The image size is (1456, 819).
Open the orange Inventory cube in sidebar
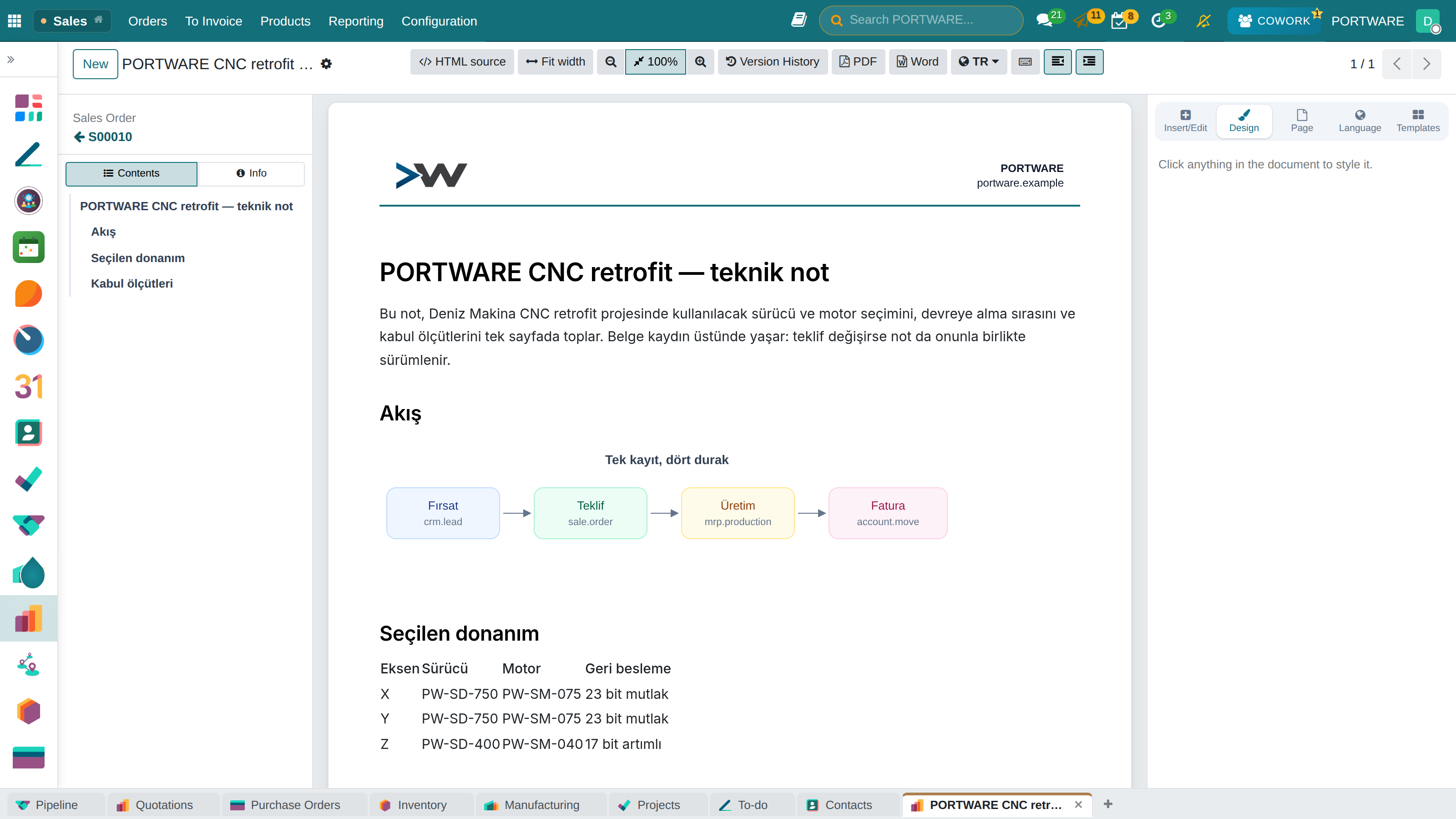point(28,712)
